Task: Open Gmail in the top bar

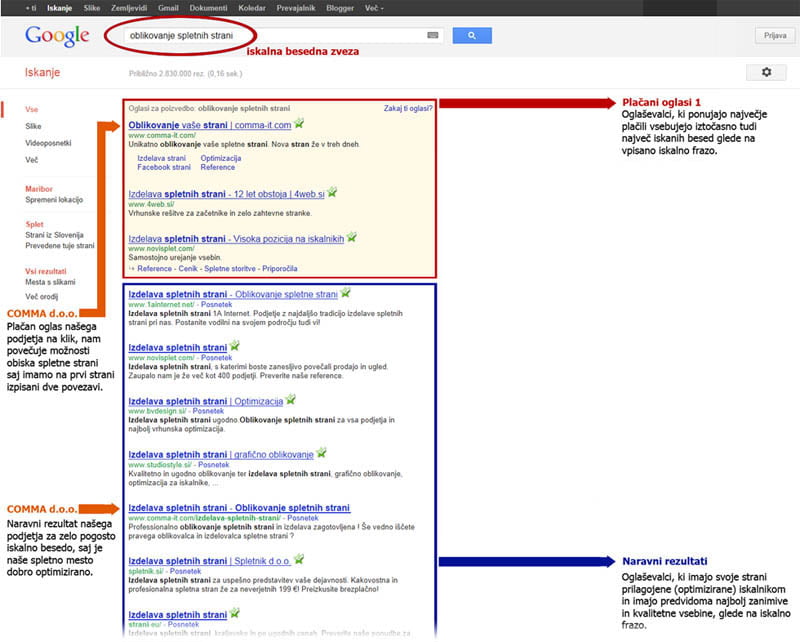Action: (x=168, y=8)
